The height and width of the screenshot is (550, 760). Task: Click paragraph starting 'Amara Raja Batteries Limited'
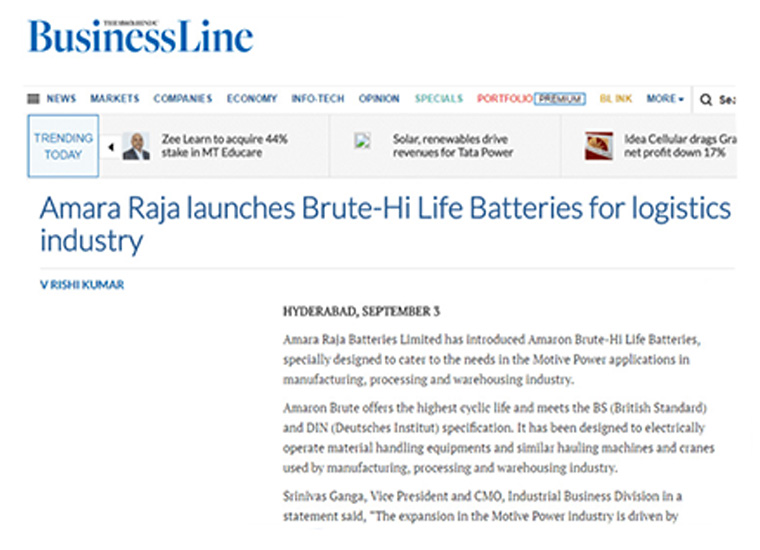[492, 360]
